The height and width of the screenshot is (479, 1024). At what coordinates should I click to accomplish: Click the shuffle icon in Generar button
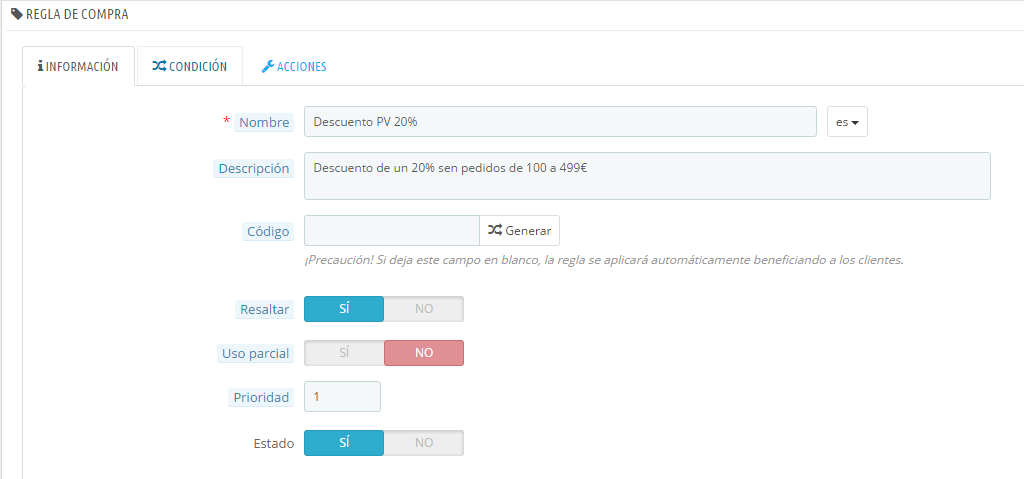pos(496,230)
